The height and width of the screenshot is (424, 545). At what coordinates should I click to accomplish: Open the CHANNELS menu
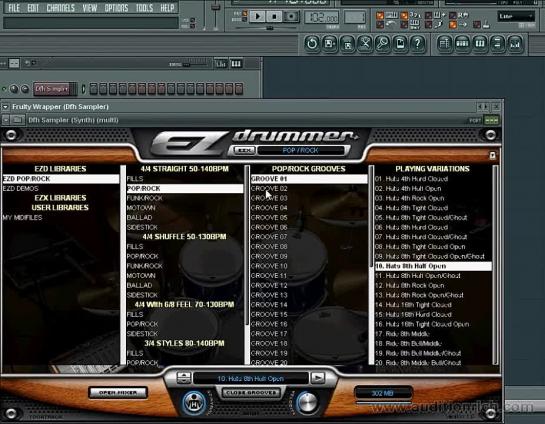pyautogui.click(x=60, y=8)
